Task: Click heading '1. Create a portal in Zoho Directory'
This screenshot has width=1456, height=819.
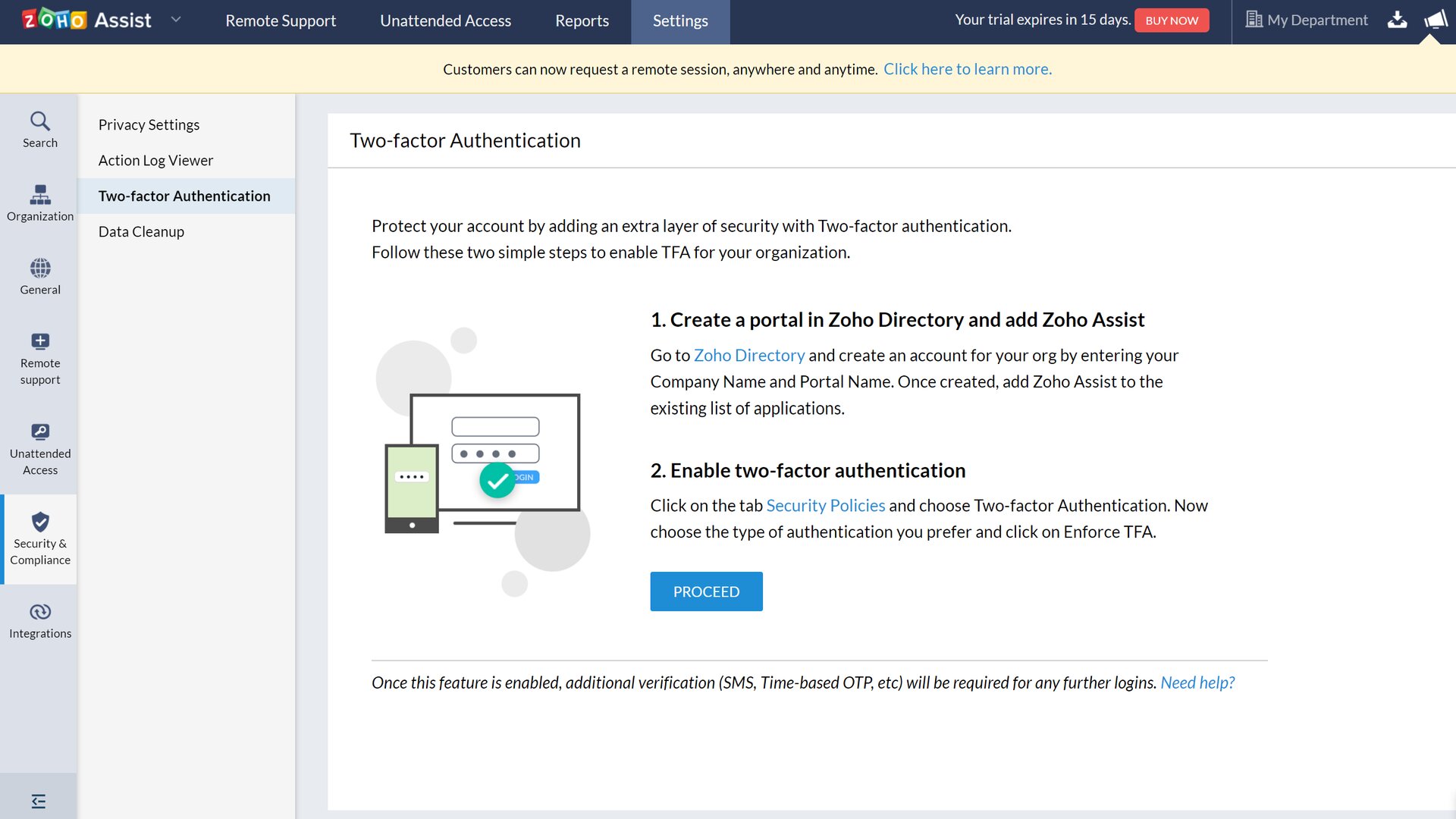Action: click(897, 320)
